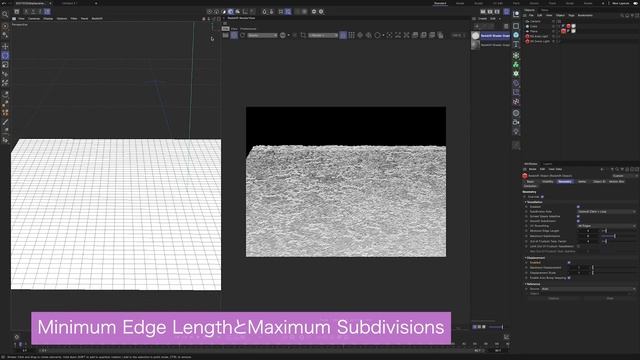Click the search magnifier icon in left palette
Screen dimensions: 640x360
click(x=5, y=15)
